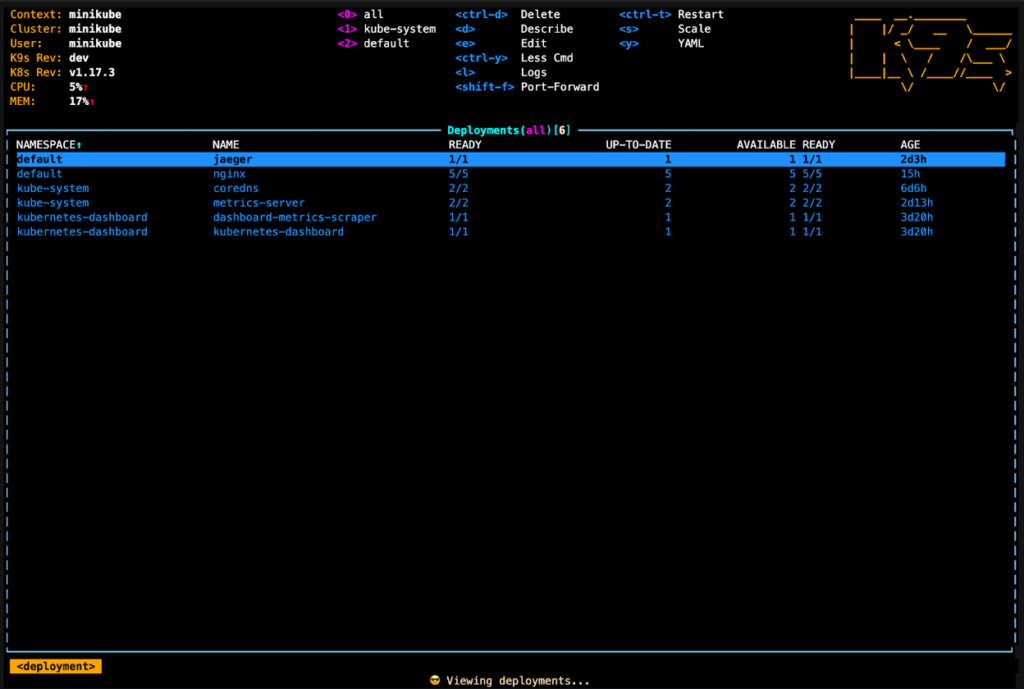Choose the <s> Scale command hint
1024x689 pixels.
coord(665,29)
